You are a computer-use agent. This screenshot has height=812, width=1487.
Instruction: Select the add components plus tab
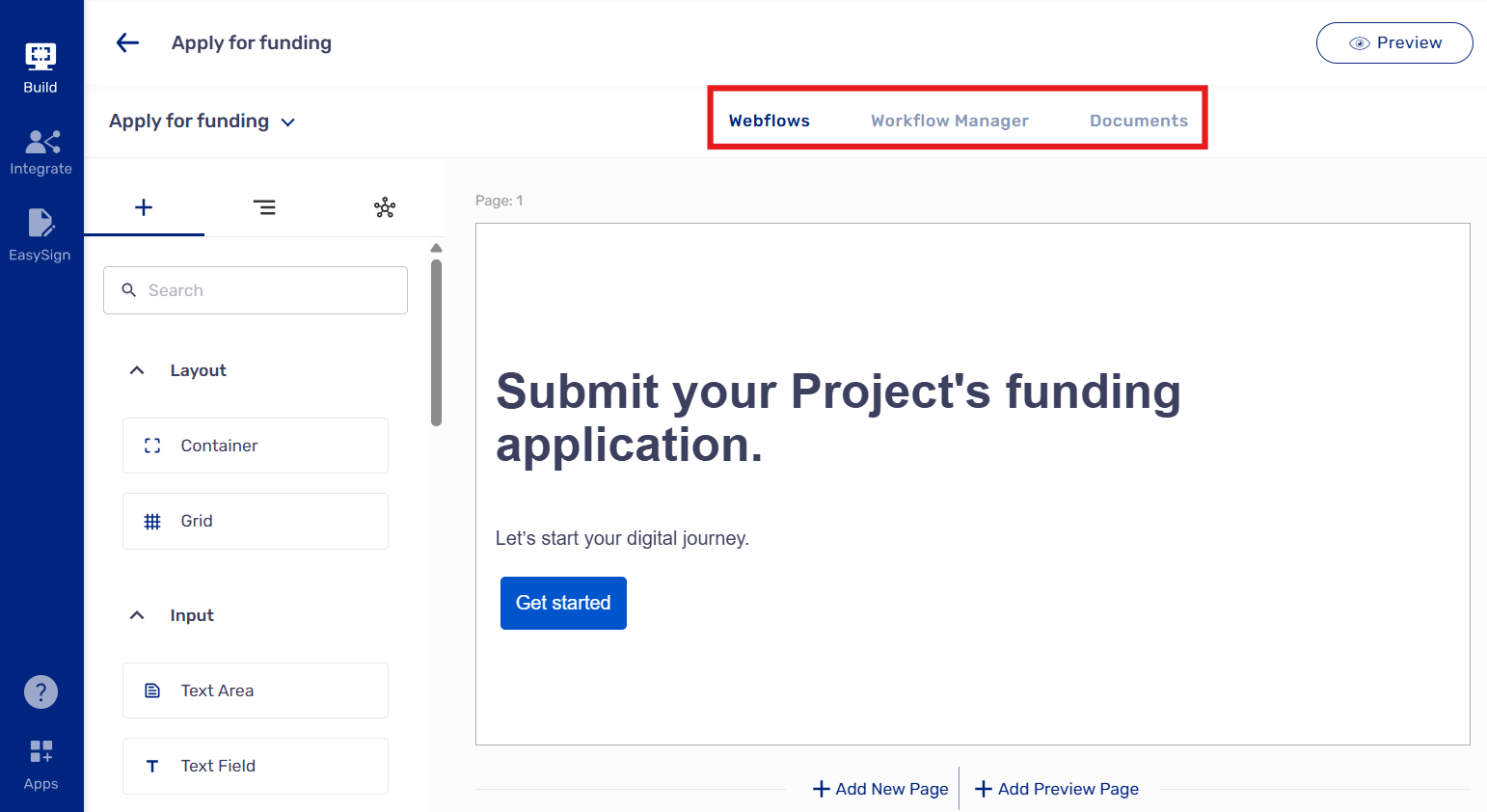click(x=144, y=207)
